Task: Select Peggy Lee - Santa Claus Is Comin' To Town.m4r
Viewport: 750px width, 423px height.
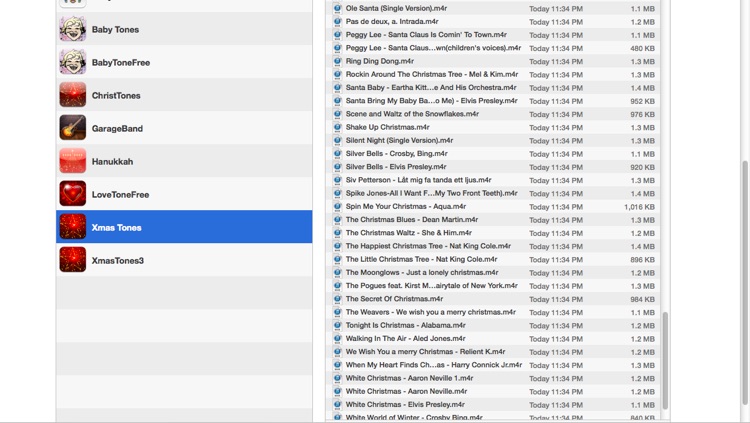Action: pos(426,35)
